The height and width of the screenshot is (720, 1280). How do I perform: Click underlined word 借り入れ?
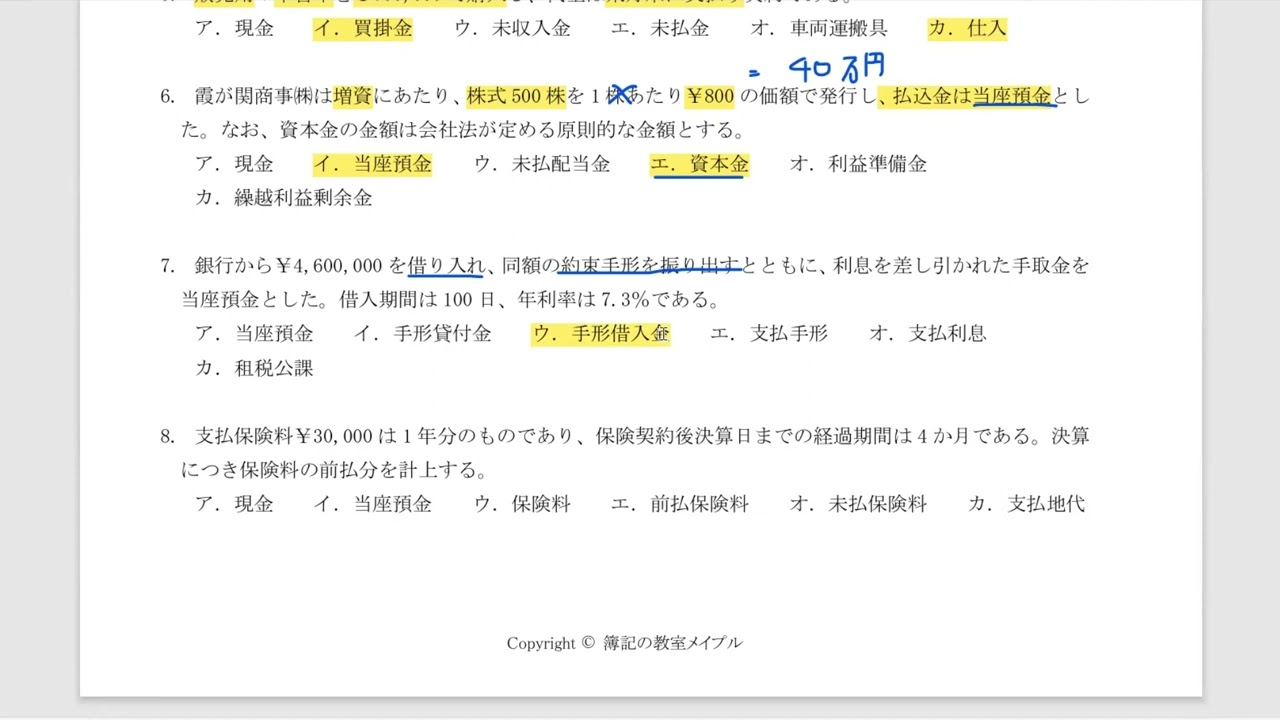[x=446, y=266]
